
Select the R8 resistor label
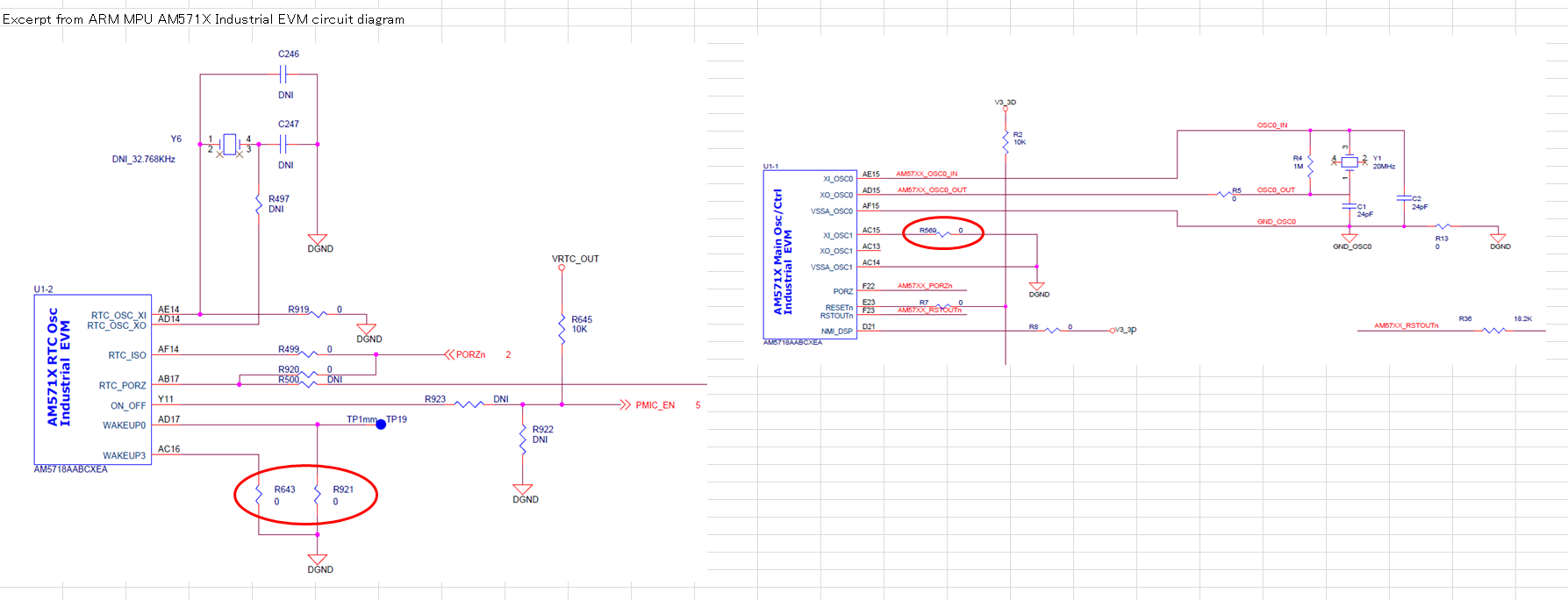1034,326
